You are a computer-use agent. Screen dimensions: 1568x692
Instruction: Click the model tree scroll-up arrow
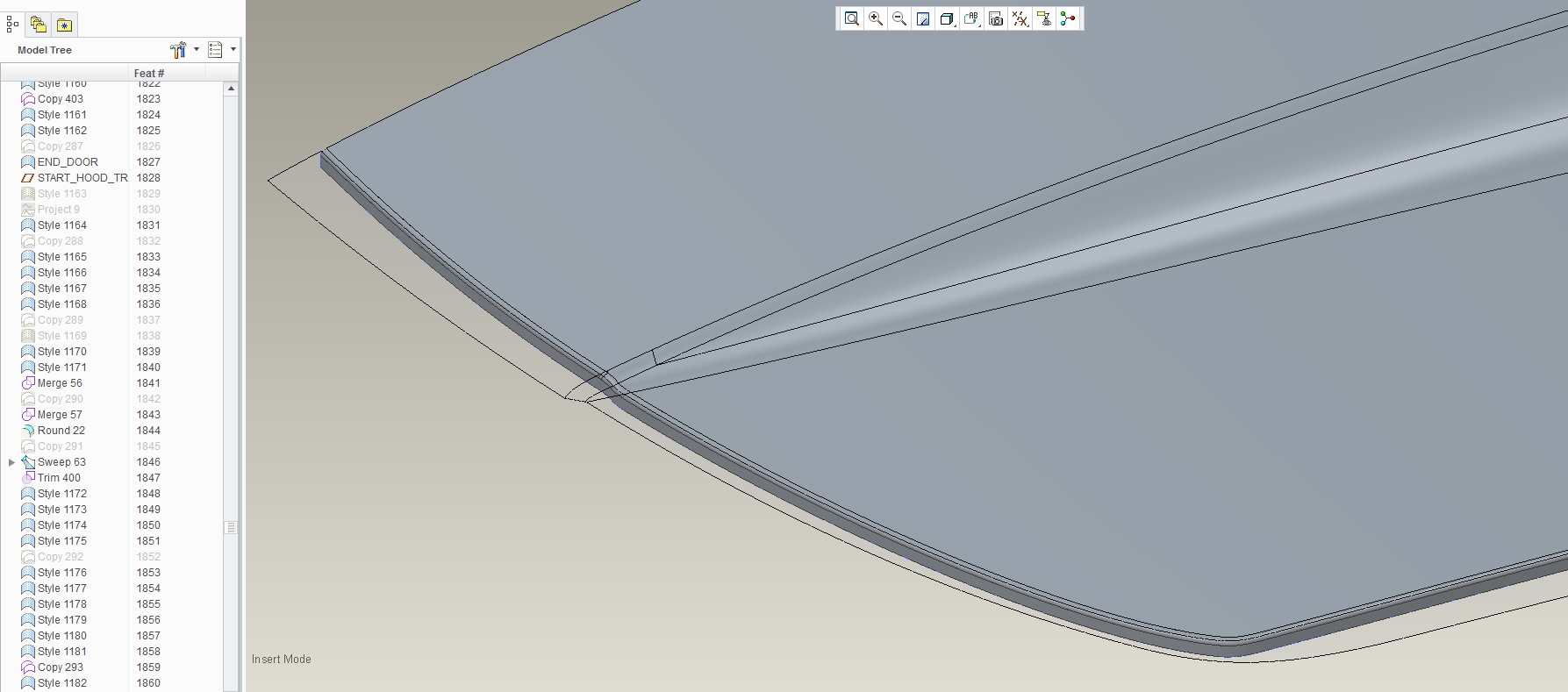click(231, 89)
